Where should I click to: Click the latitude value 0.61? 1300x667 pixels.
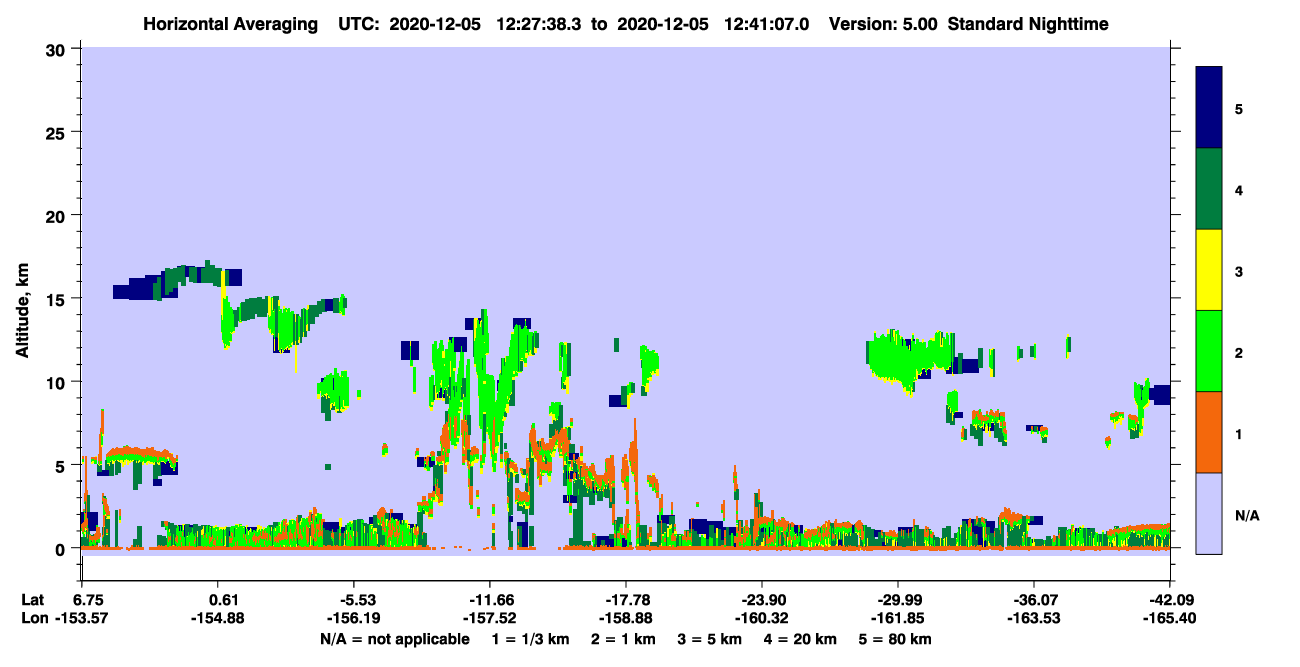(x=223, y=600)
